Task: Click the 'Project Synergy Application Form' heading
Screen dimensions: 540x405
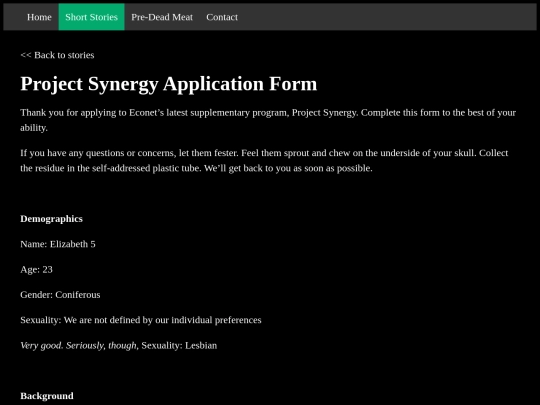Action: 169,84
